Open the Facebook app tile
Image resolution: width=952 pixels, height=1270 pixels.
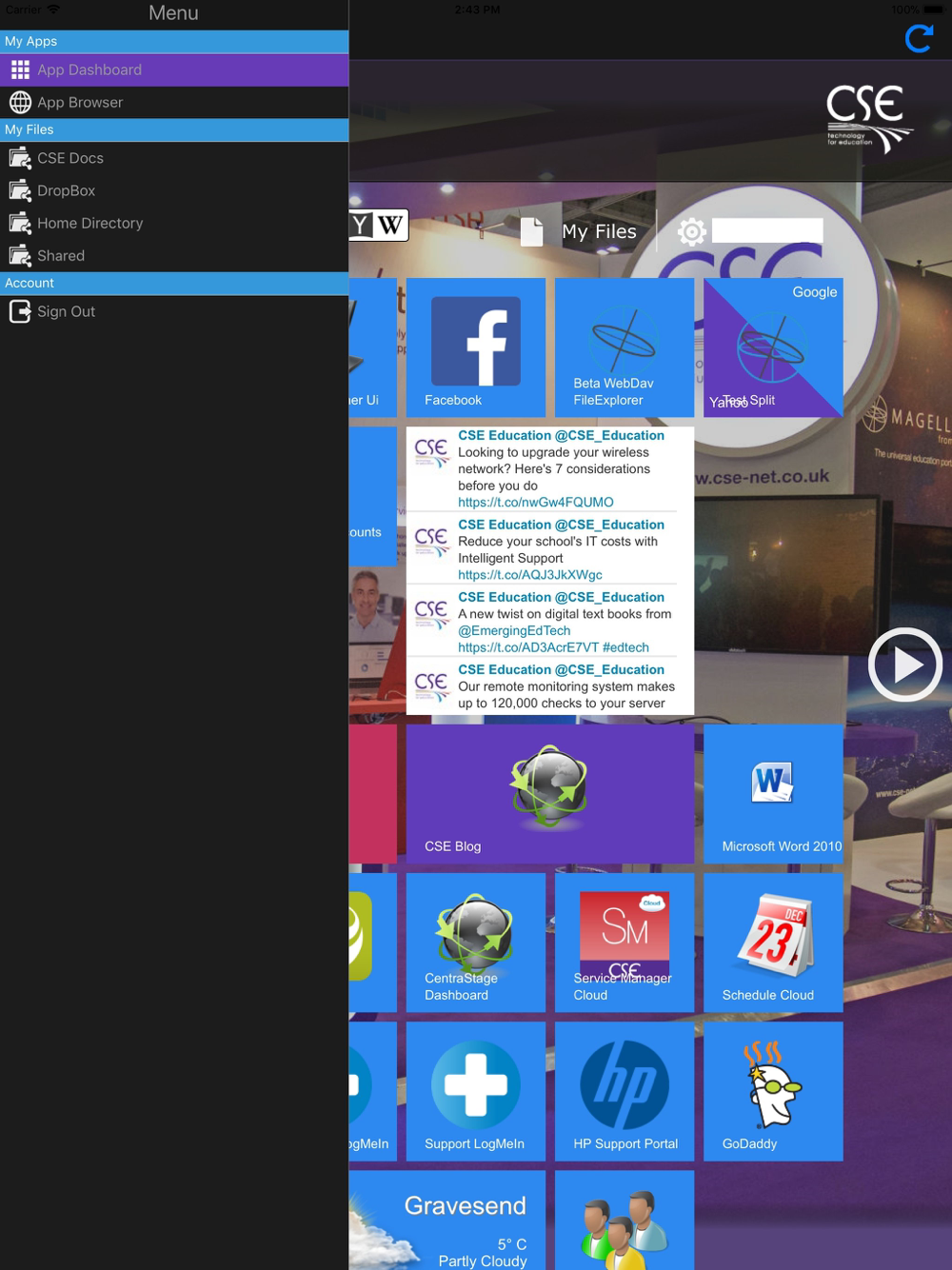(x=475, y=347)
